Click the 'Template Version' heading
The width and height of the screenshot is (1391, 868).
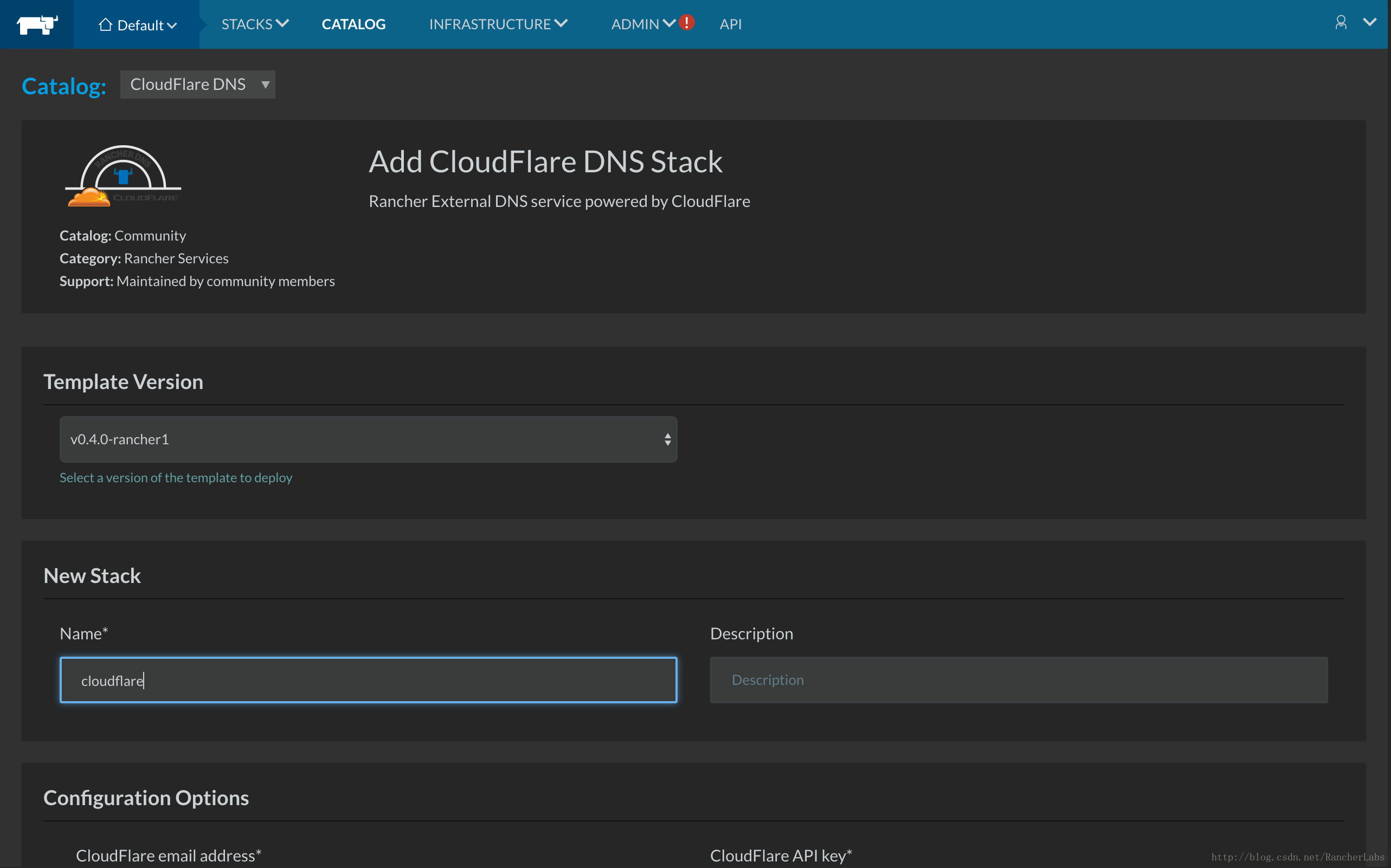pos(123,382)
